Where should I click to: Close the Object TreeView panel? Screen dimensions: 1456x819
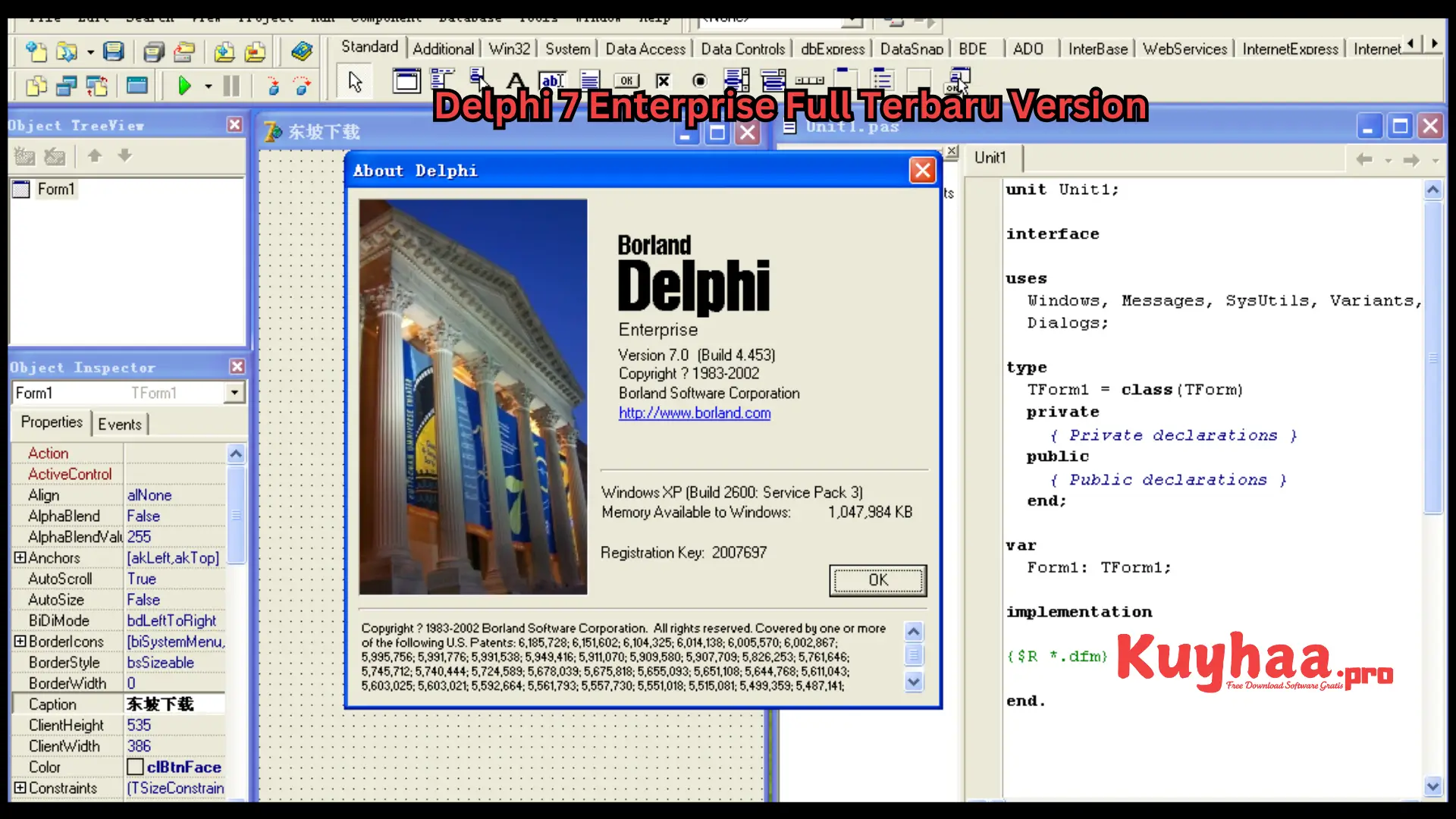[235, 124]
